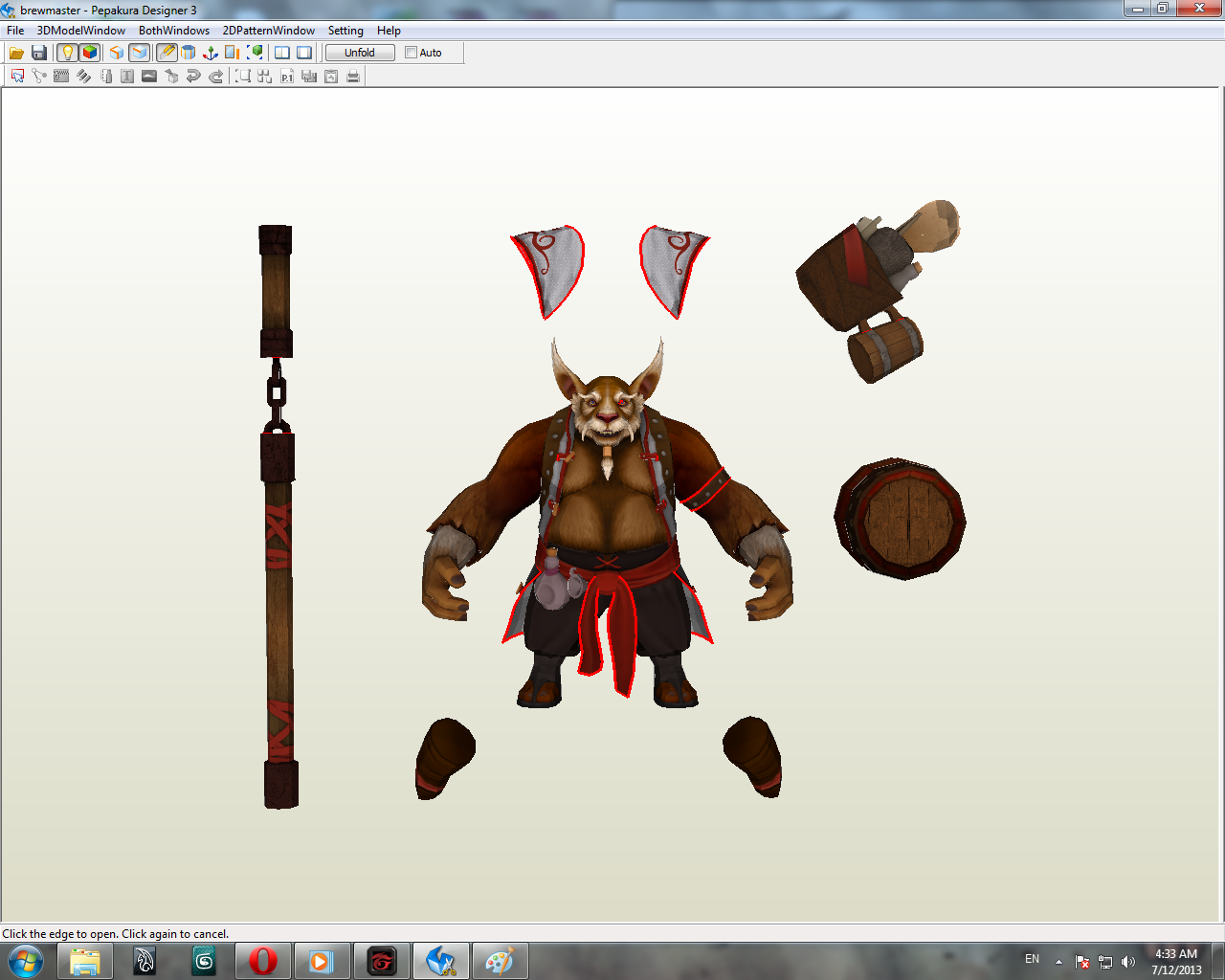The width and height of the screenshot is (1225, 980).
Task: Toggle the blue-edged cube display button
Action: [140, 53]
